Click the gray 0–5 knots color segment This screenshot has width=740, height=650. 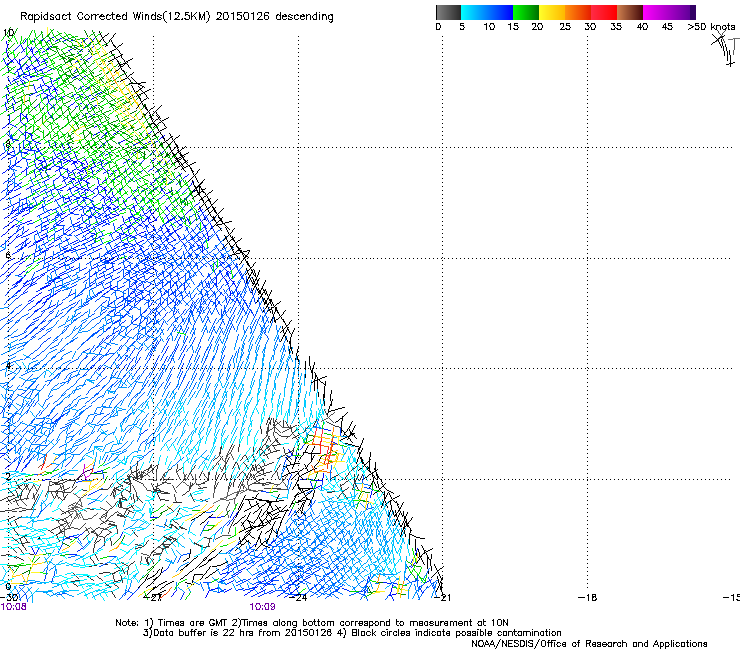448,12
